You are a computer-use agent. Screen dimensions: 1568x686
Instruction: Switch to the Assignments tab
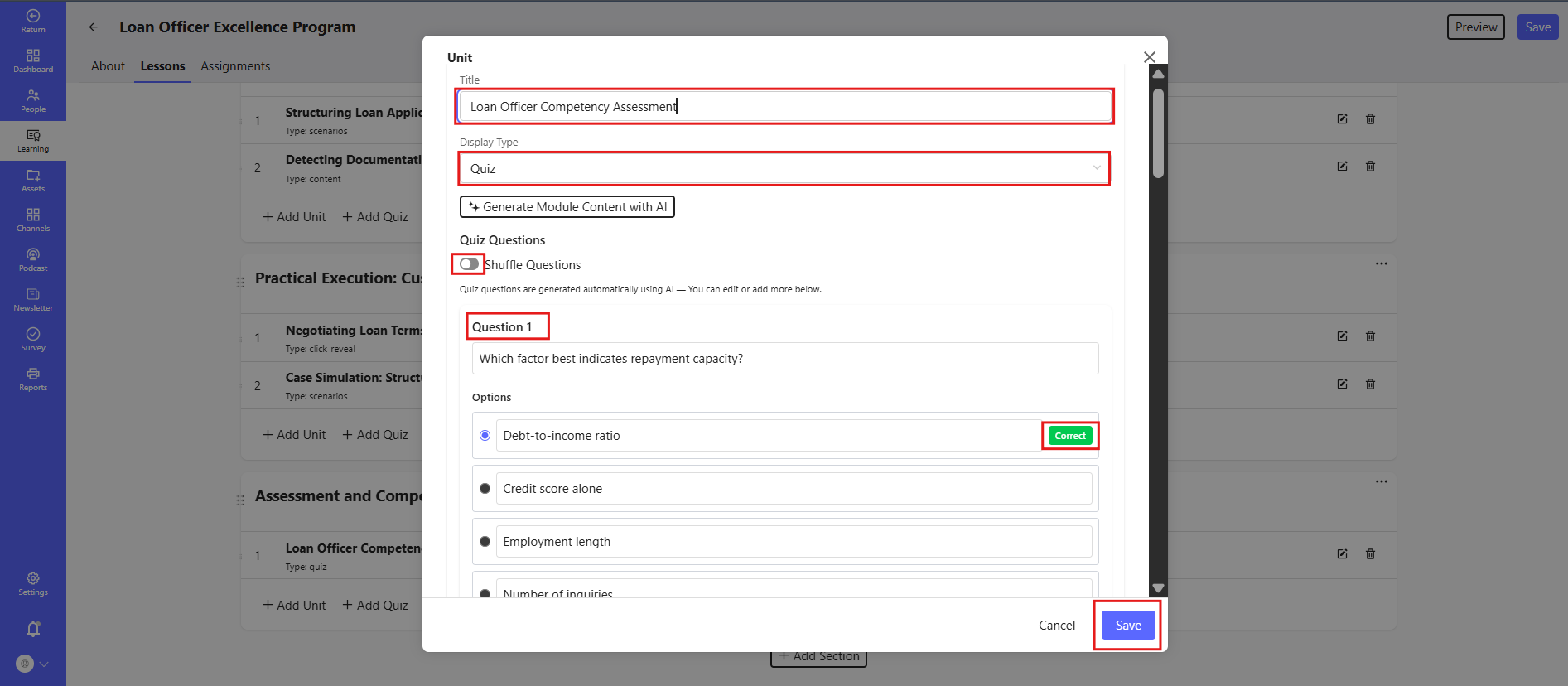pos(235,66)
